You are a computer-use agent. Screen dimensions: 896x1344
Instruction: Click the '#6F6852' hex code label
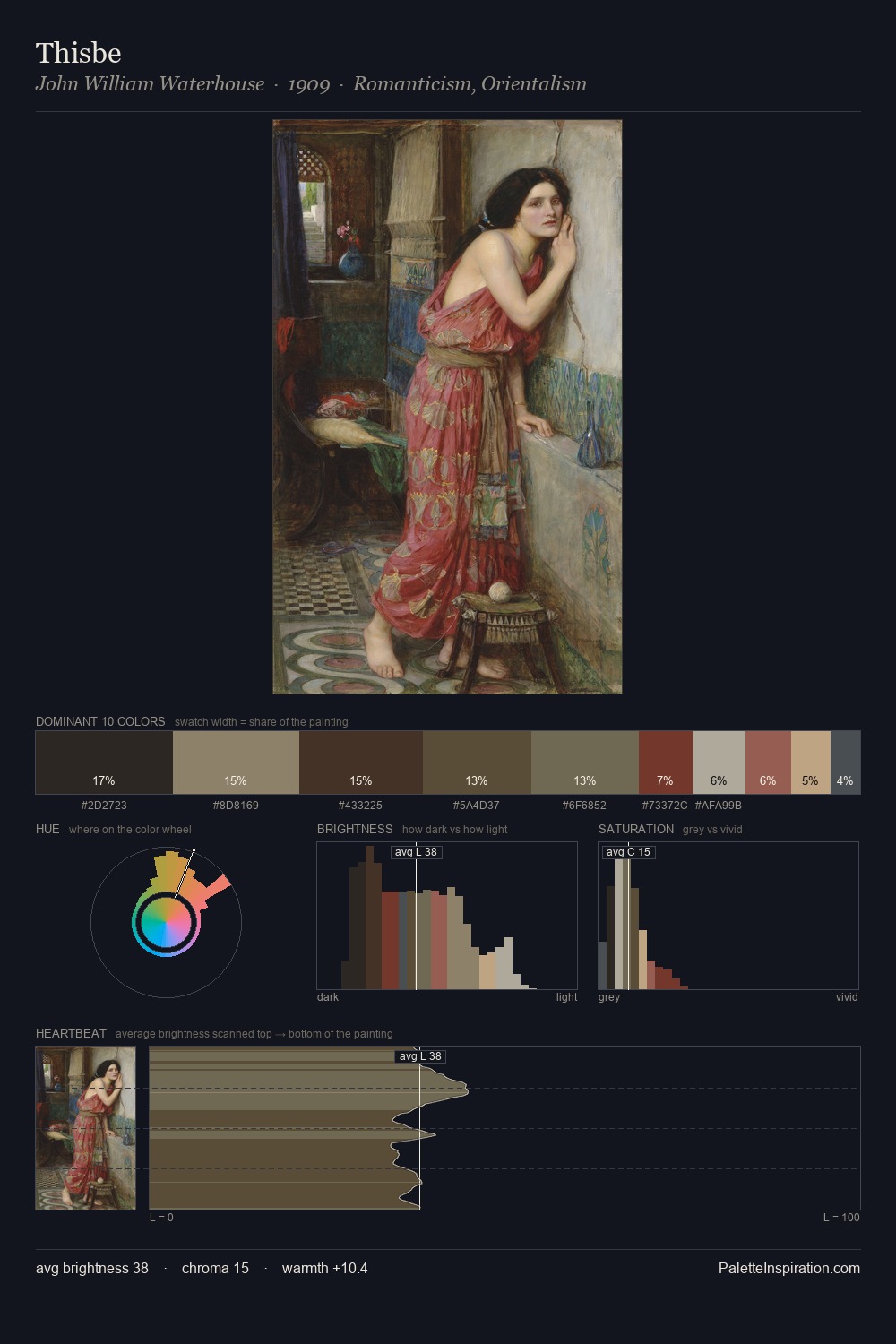point(585,806)
